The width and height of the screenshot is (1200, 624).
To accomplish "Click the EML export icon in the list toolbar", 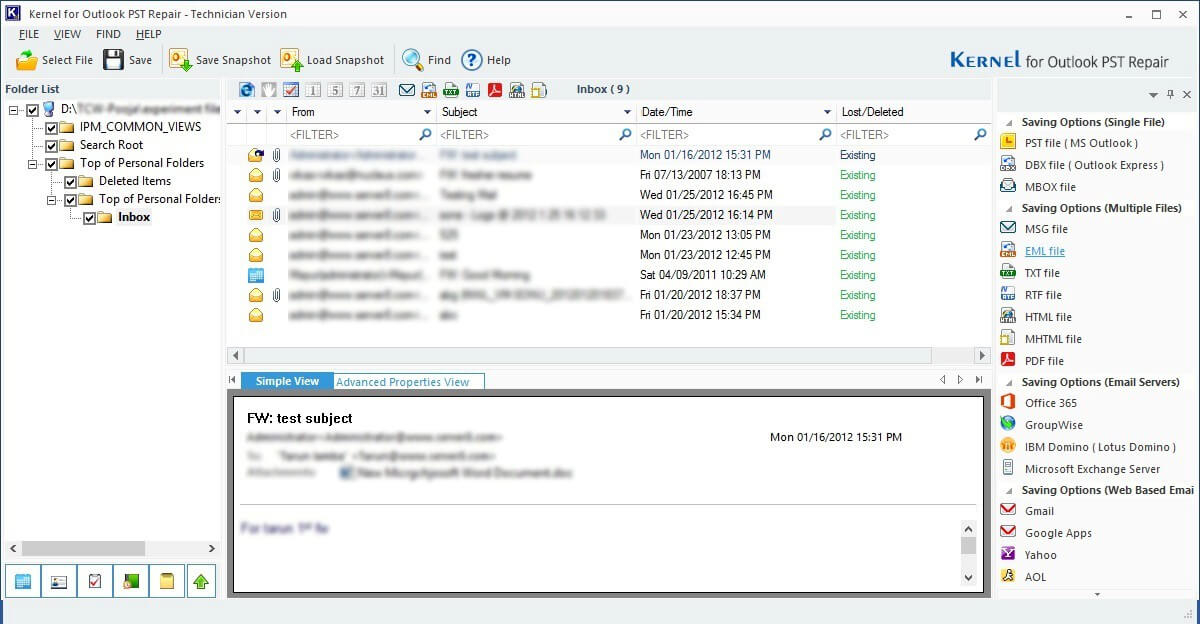I will pos(429,90).
